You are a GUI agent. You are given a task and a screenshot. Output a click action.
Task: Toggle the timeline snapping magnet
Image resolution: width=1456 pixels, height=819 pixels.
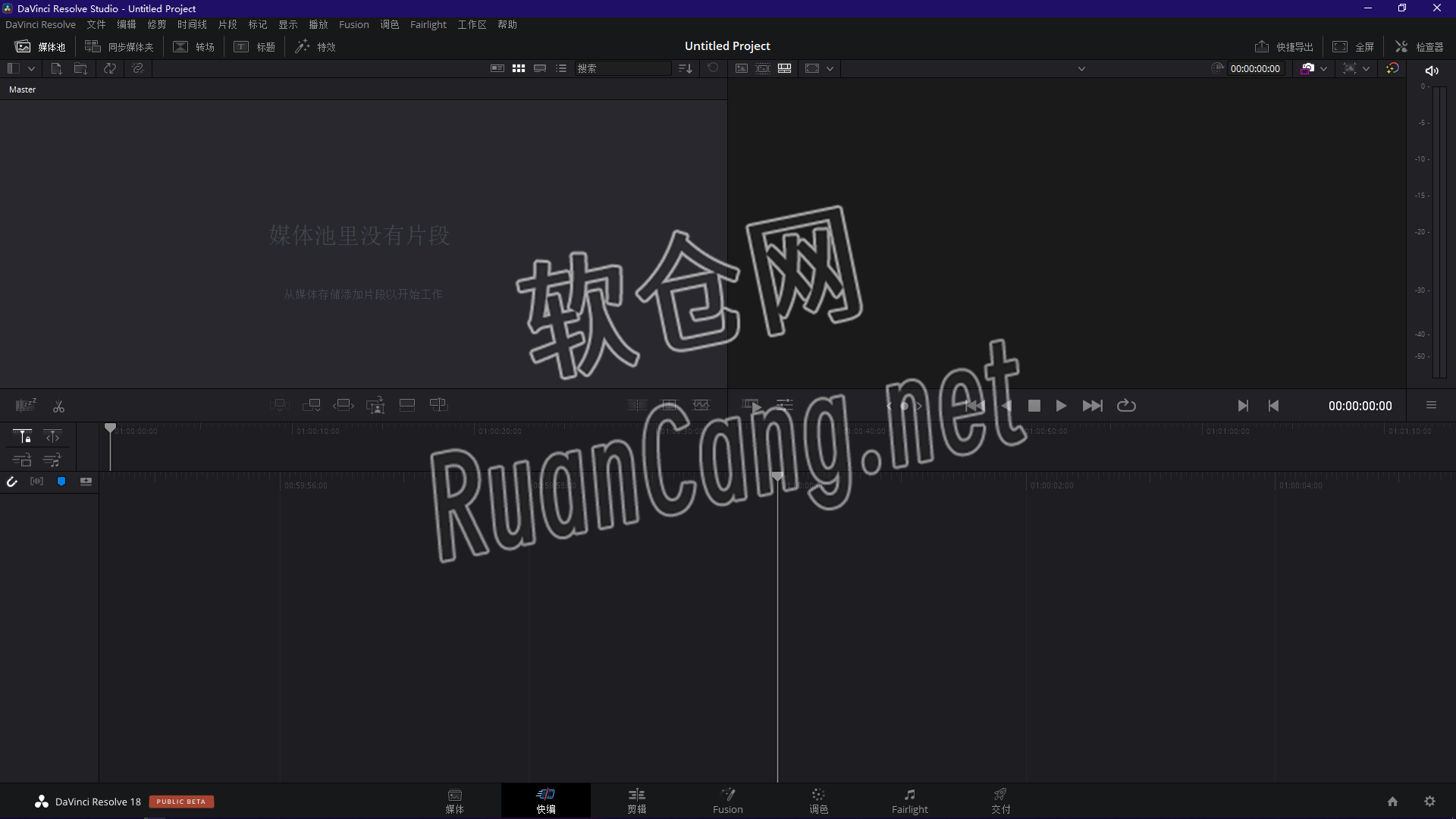click(12, 482)
